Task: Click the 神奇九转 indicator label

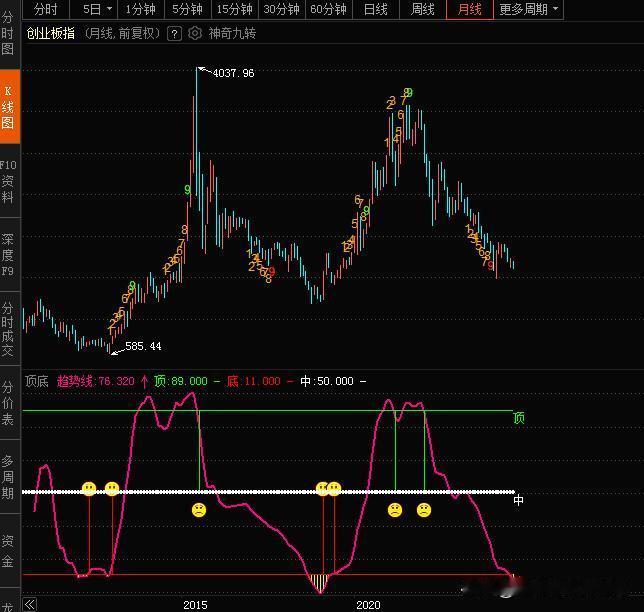Action: tap(232, 33)
